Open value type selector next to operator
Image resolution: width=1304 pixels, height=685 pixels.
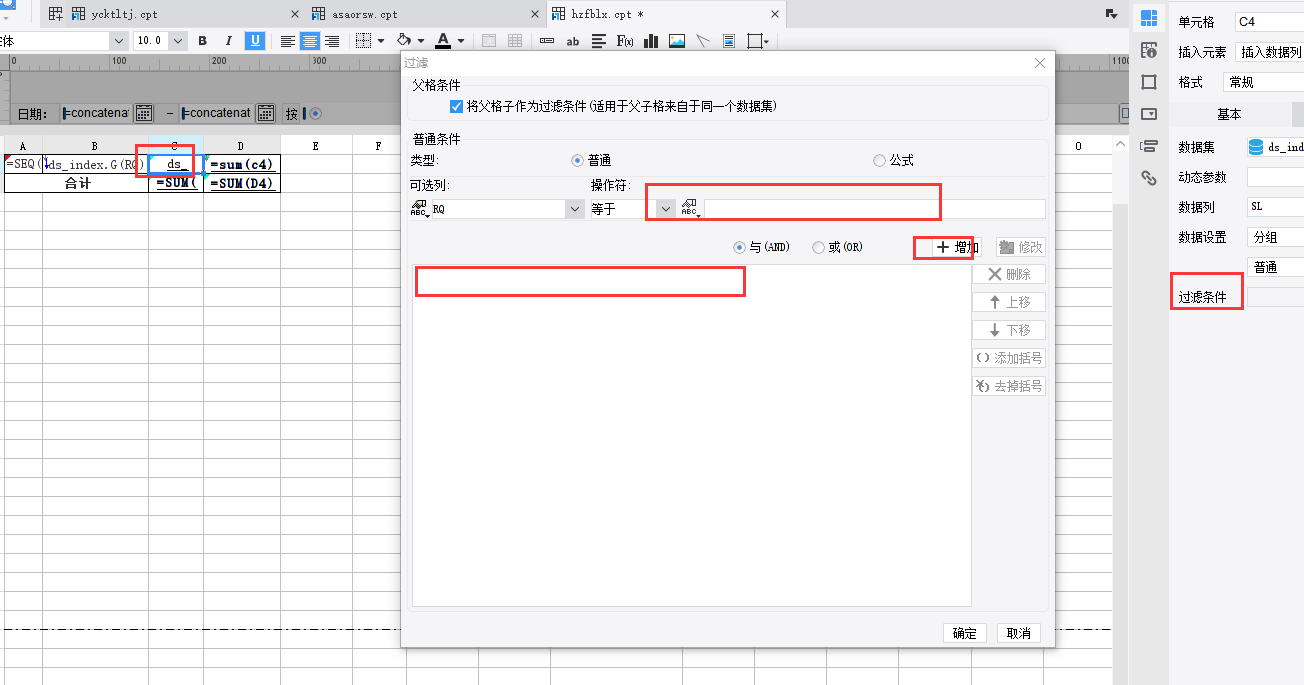[689, 209]
